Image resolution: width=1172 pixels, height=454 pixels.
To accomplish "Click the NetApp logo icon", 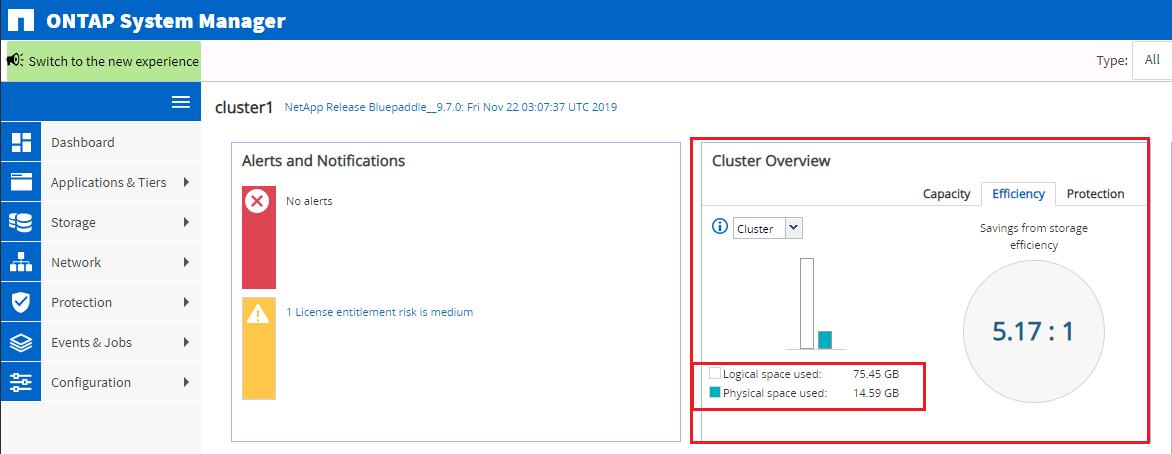I will point(20,20).
